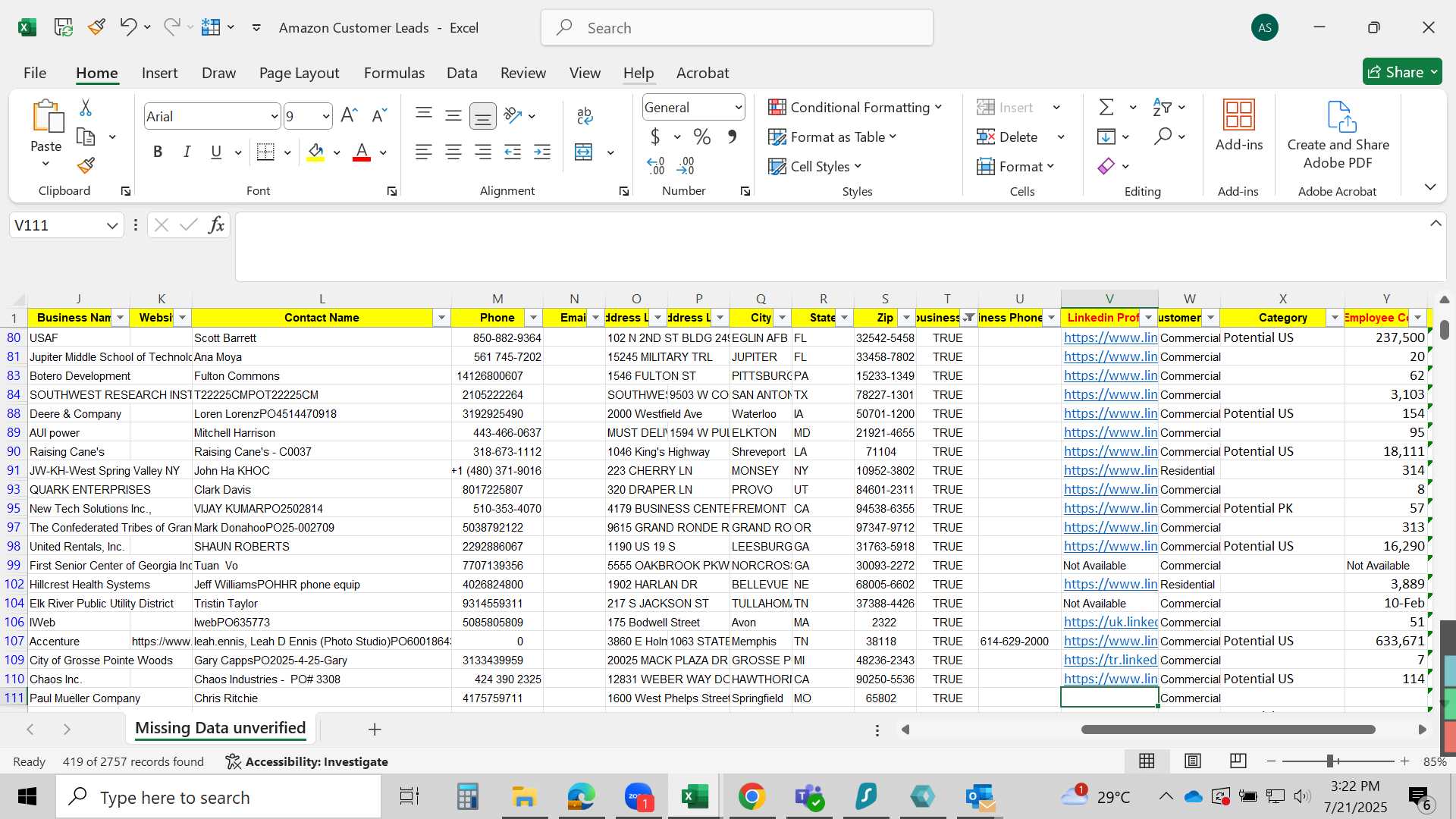Click the Copy icon in Clipboard group
Screen dimensions: 1456x819
(x=86, y=136)
